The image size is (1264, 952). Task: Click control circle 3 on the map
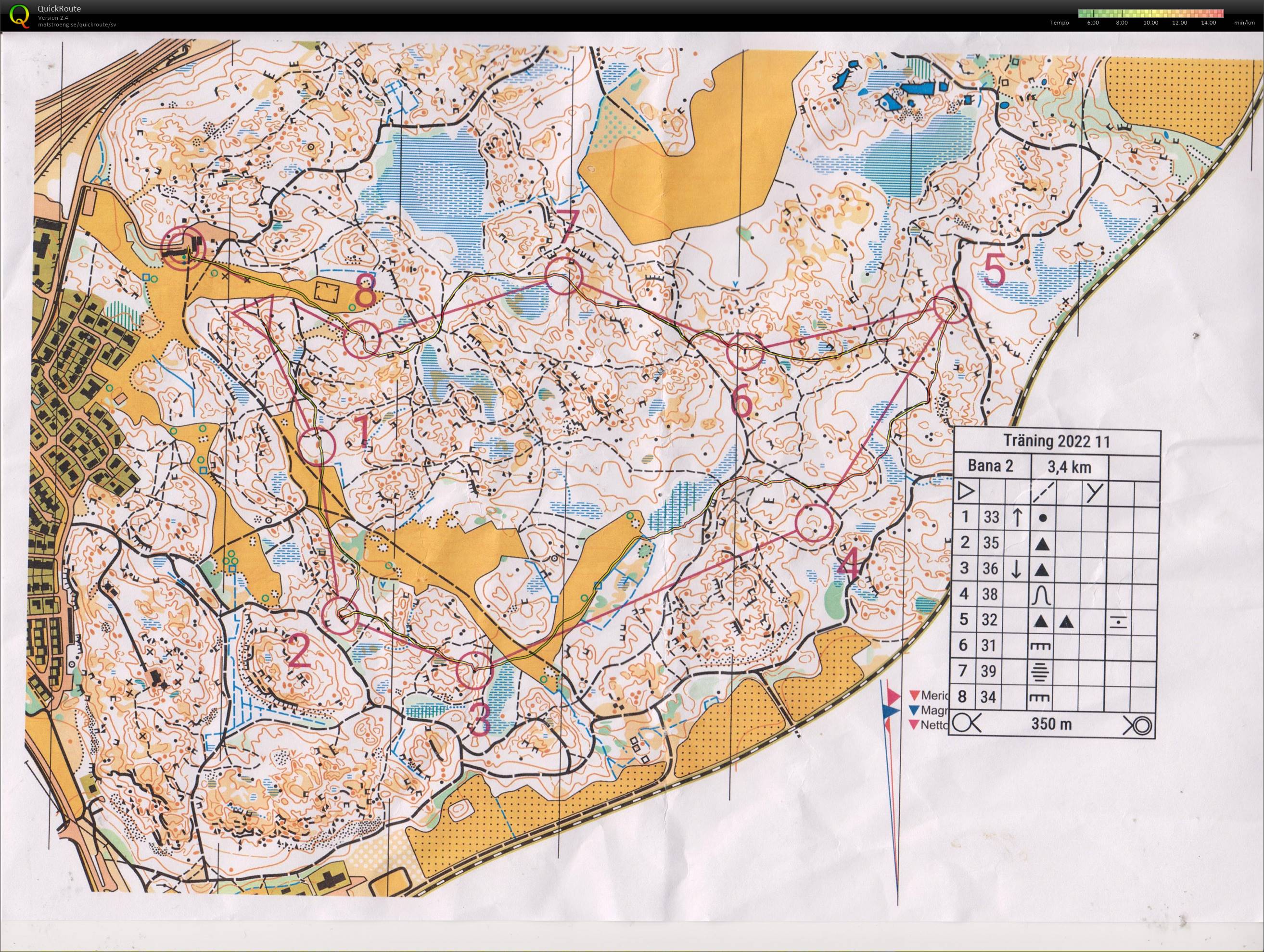(x=475, y=669)
